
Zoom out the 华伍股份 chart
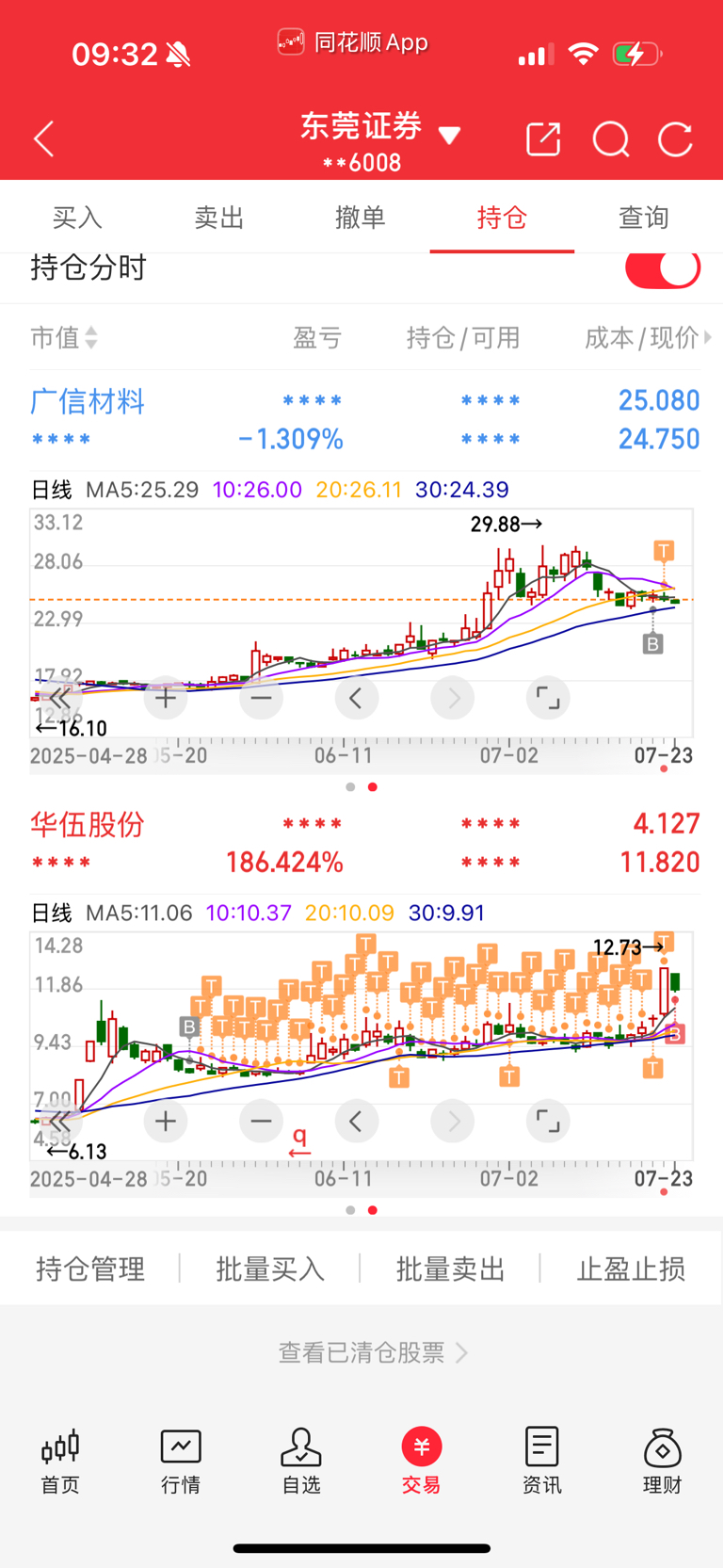pos(261,1121)
